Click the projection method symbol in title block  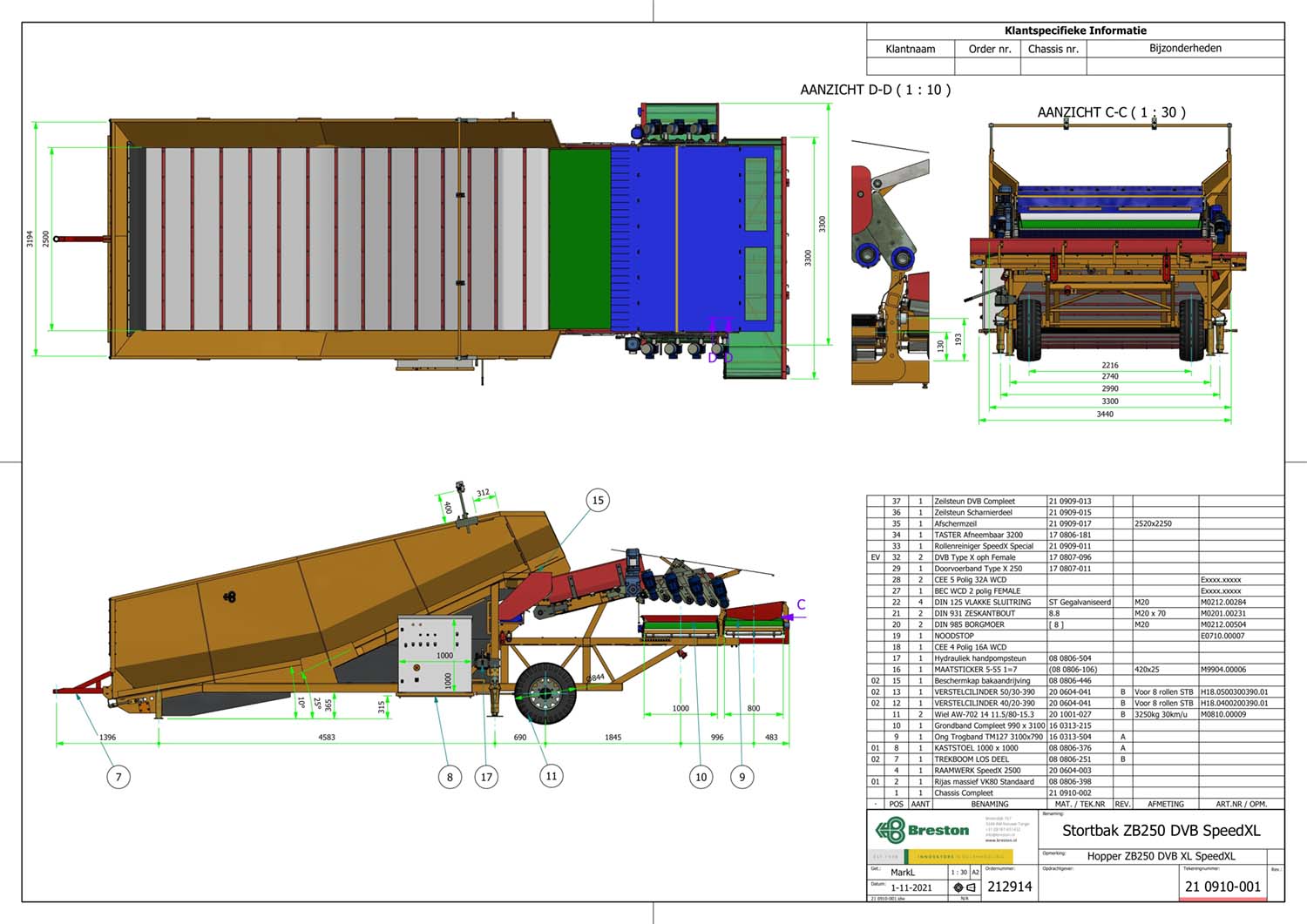tap(964, 887)
